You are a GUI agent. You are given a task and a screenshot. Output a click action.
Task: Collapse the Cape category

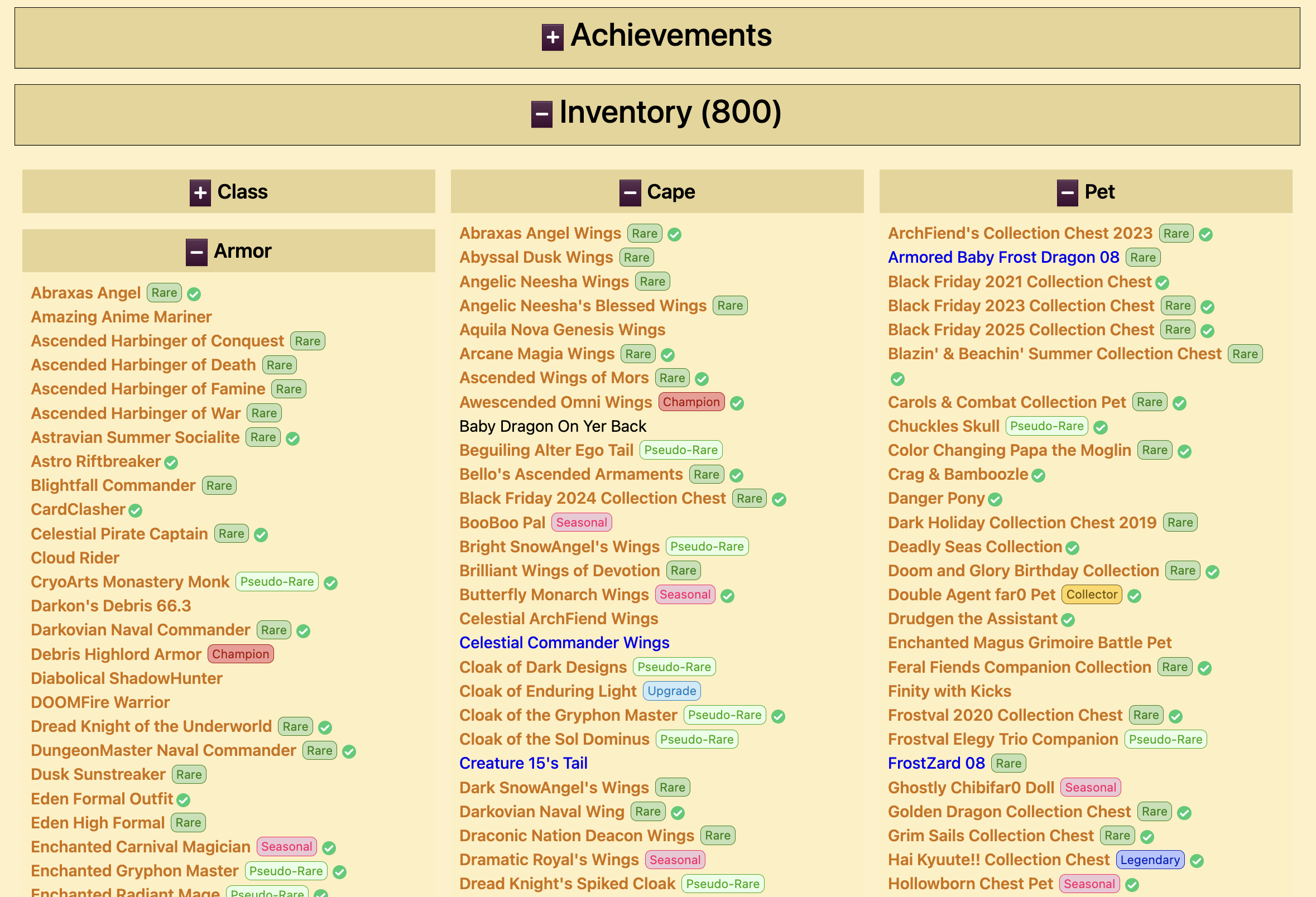(630, 193)
